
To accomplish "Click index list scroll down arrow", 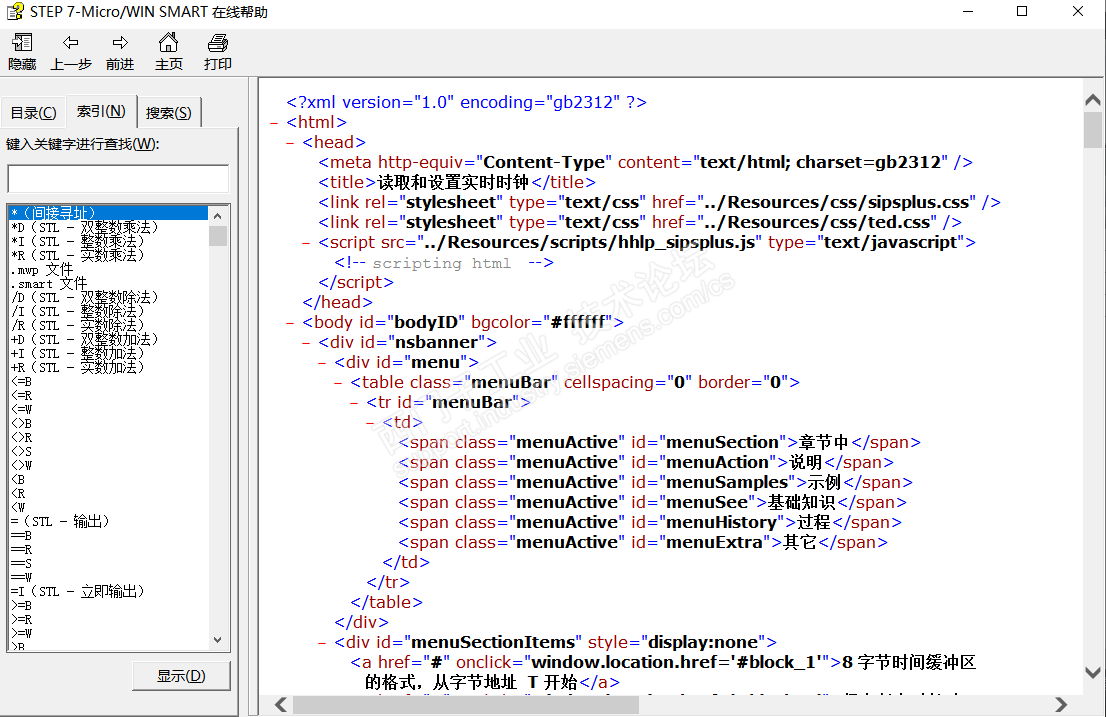I will tap(217, 640).
